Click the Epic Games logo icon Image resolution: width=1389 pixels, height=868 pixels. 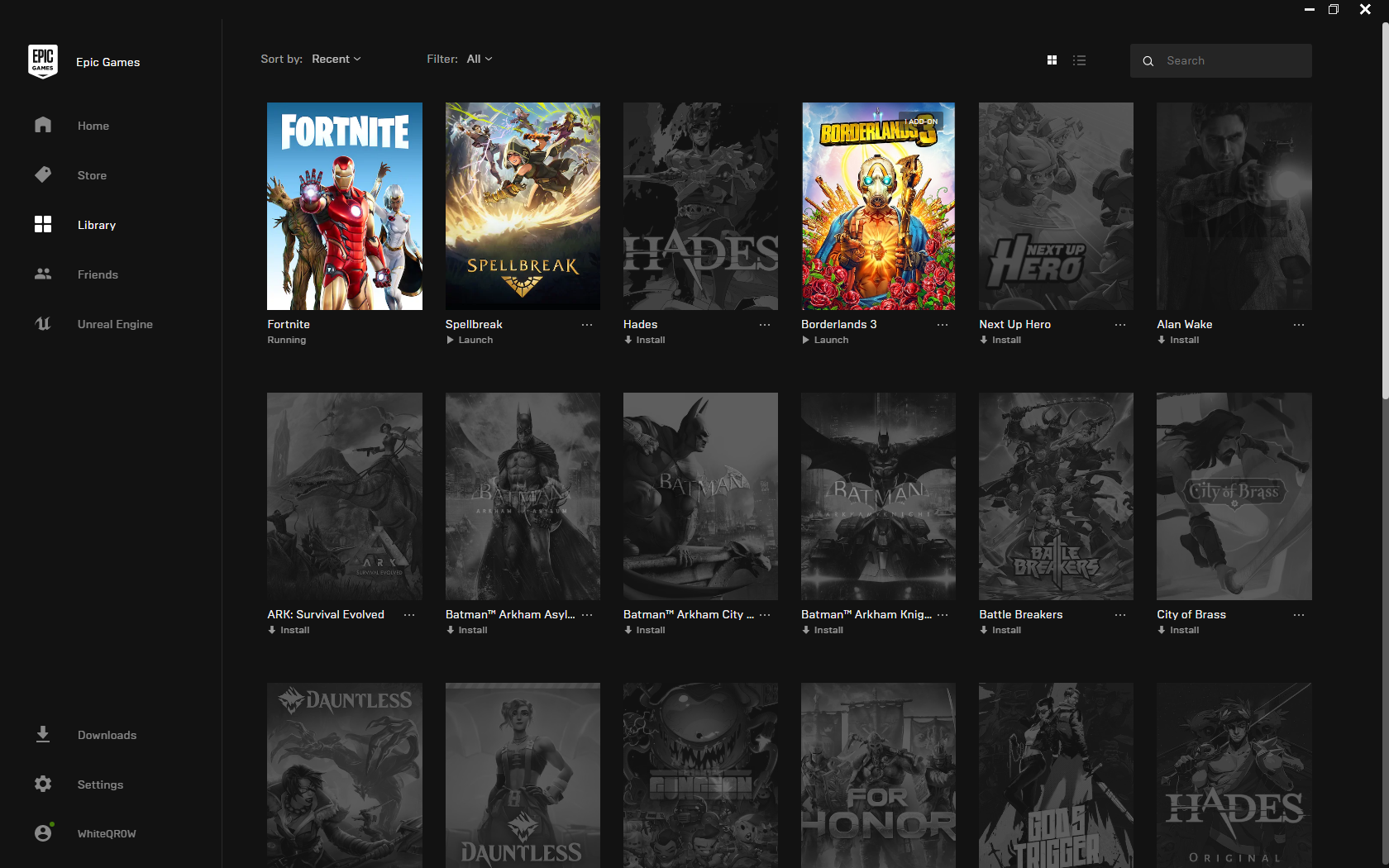coord(43,62)
